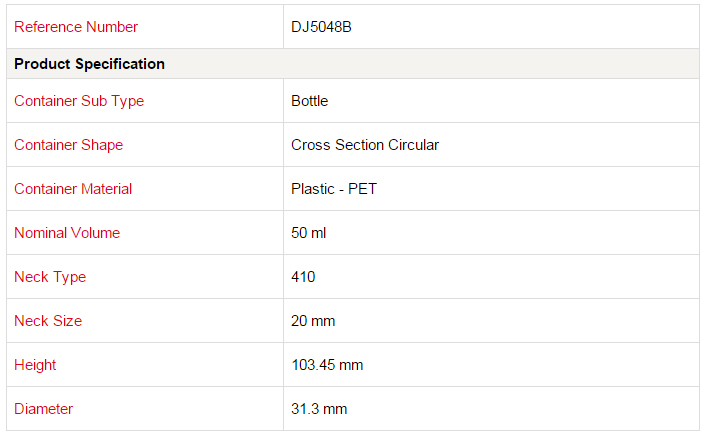Click the Container Material label

pos(73,189)
